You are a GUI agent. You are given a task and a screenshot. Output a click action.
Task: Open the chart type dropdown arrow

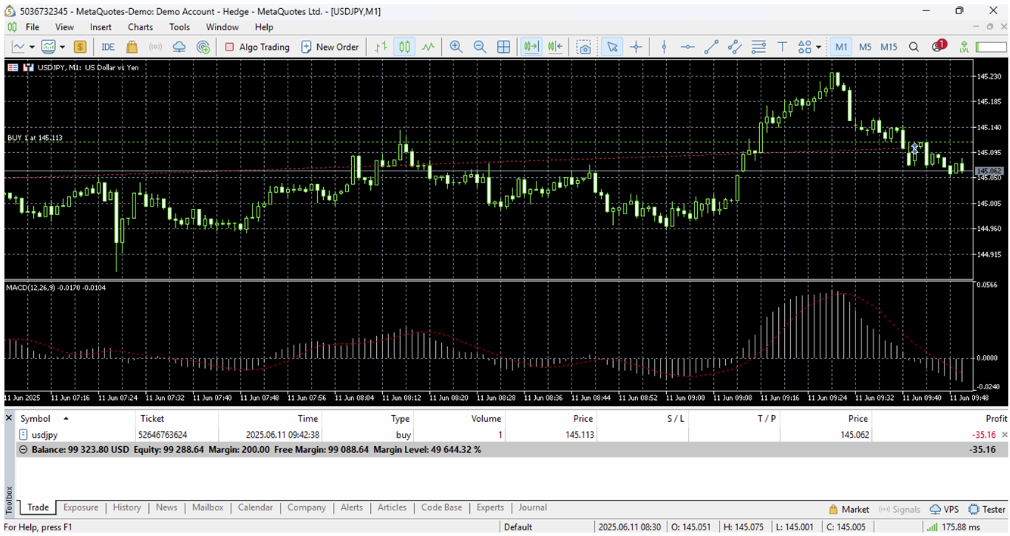tap(32, 47)
